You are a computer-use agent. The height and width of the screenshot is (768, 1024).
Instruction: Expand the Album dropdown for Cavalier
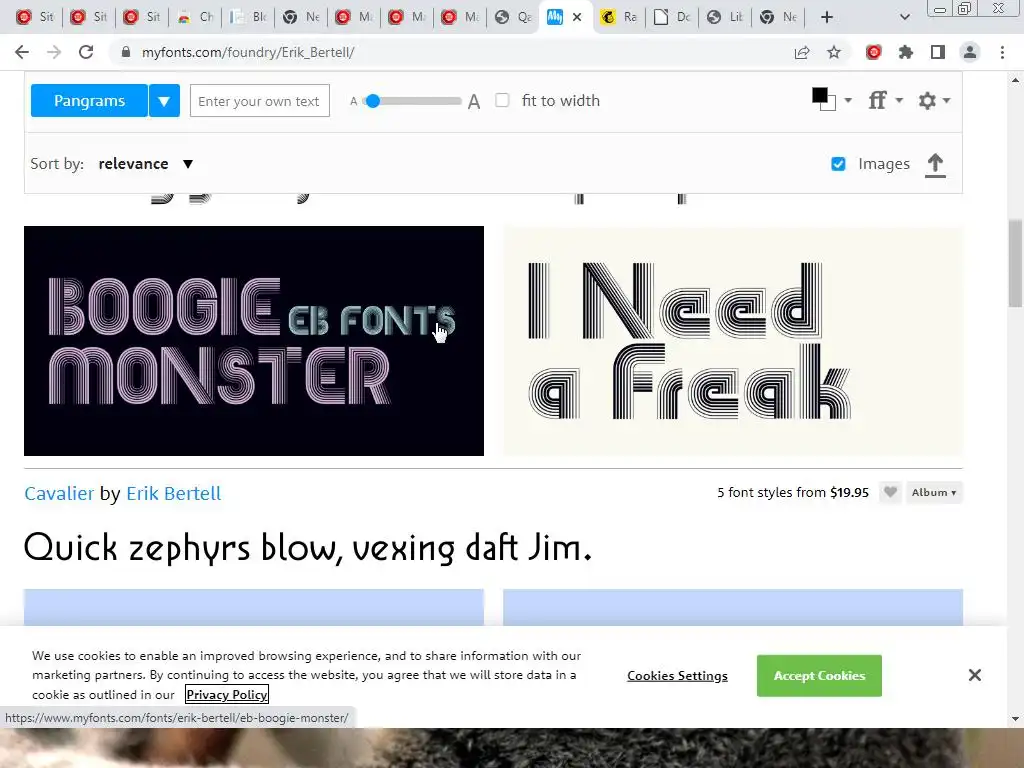tap(934, 492)
